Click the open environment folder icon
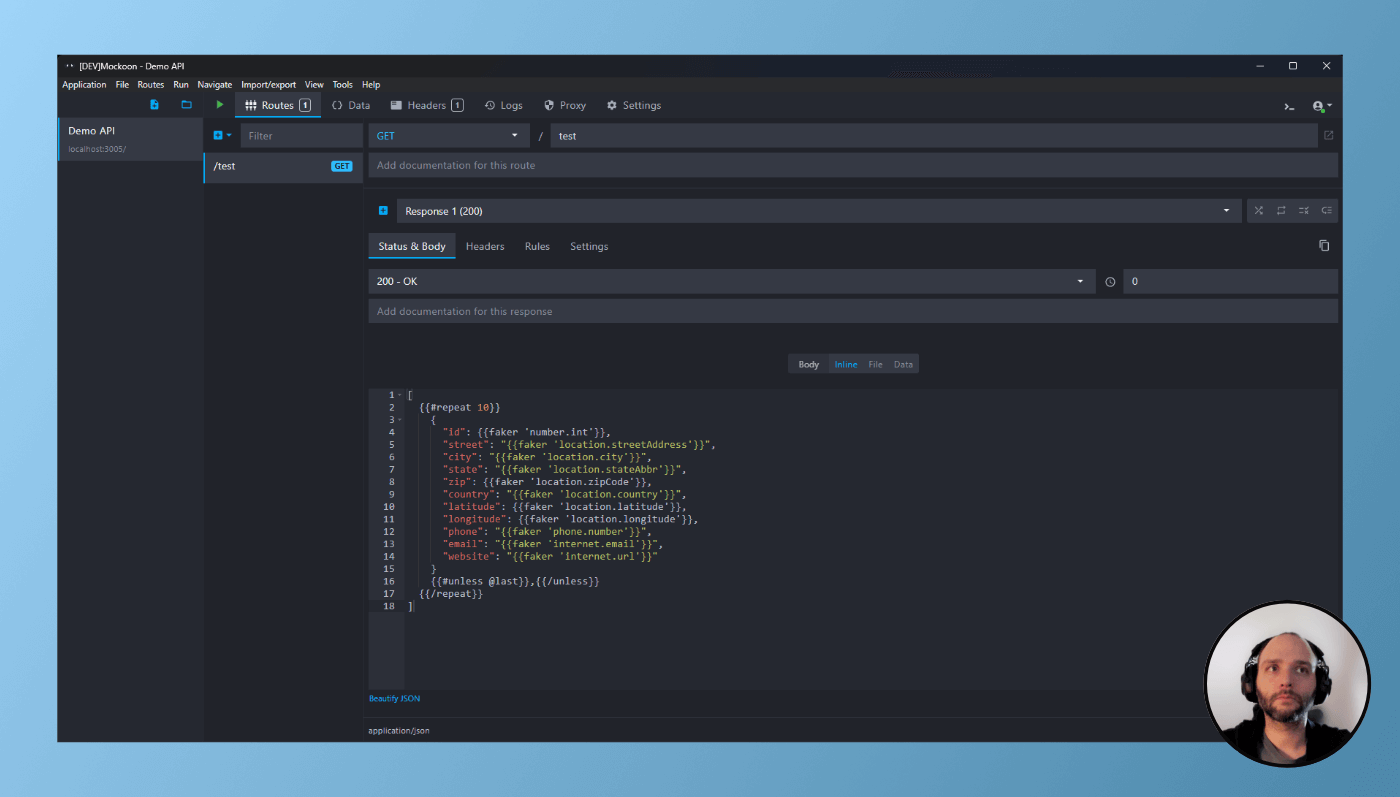 [x=186, y=105]
